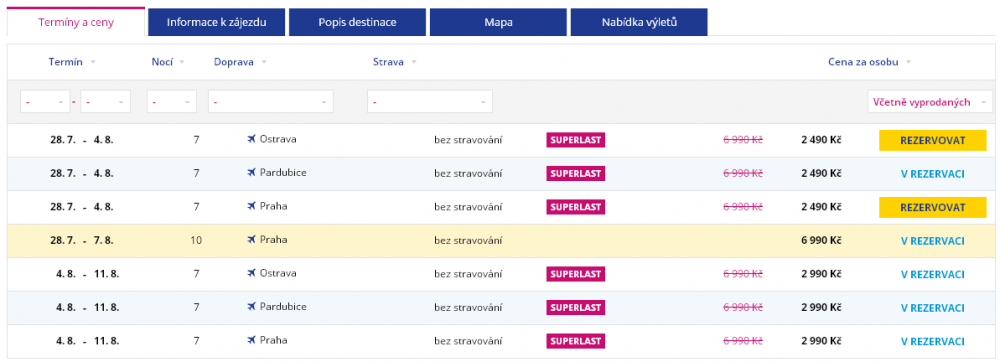Open the first Termín date-from dropdown
The image size is (1000, 362).
point(45,102)
